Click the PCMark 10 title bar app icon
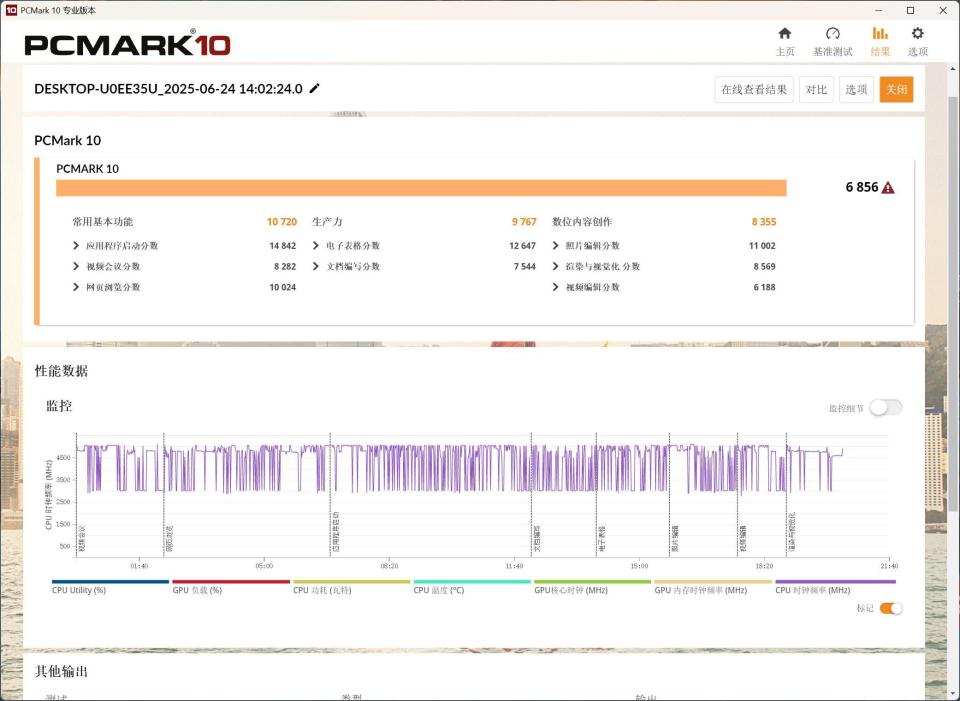Image resolution: width=960 pixels, height=701 pixels. (10, 10)
